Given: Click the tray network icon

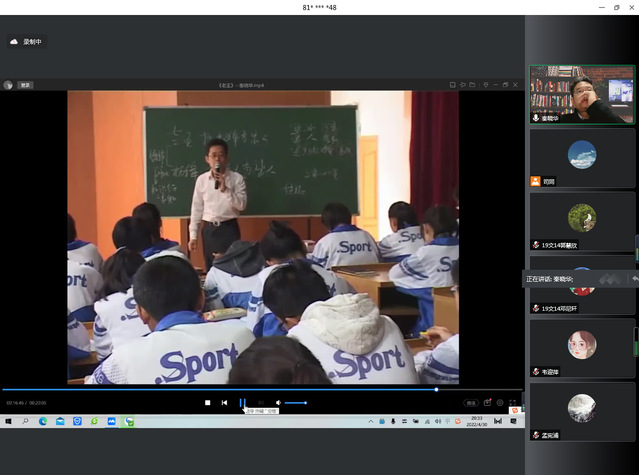Looking at the screenshot, I should coord(427,421).
